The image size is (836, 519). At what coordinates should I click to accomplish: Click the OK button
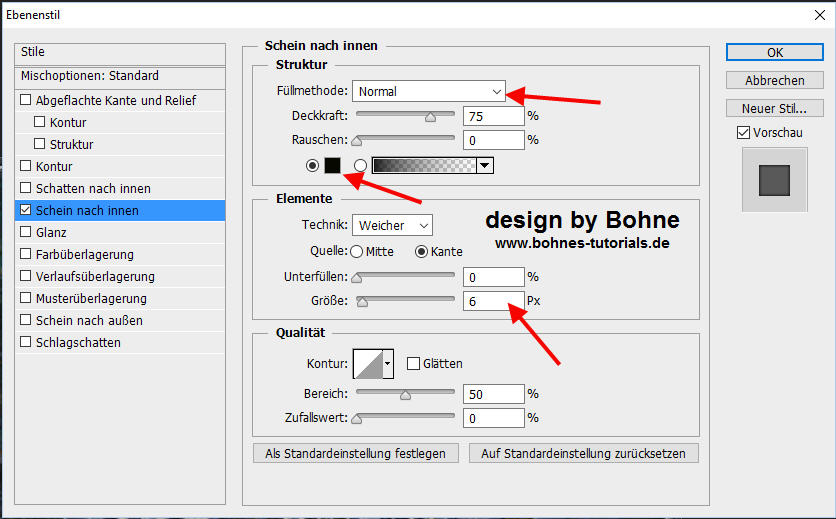774,52
